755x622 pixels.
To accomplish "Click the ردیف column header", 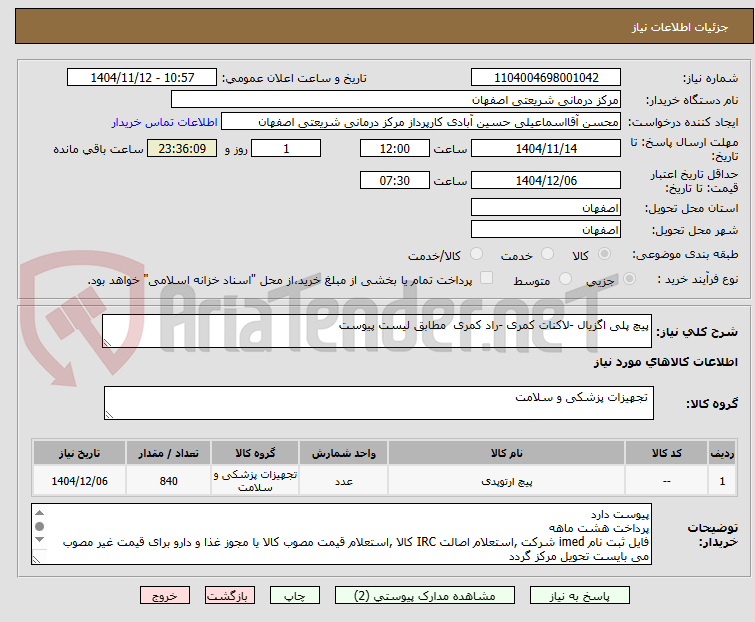I will (722, 453).
